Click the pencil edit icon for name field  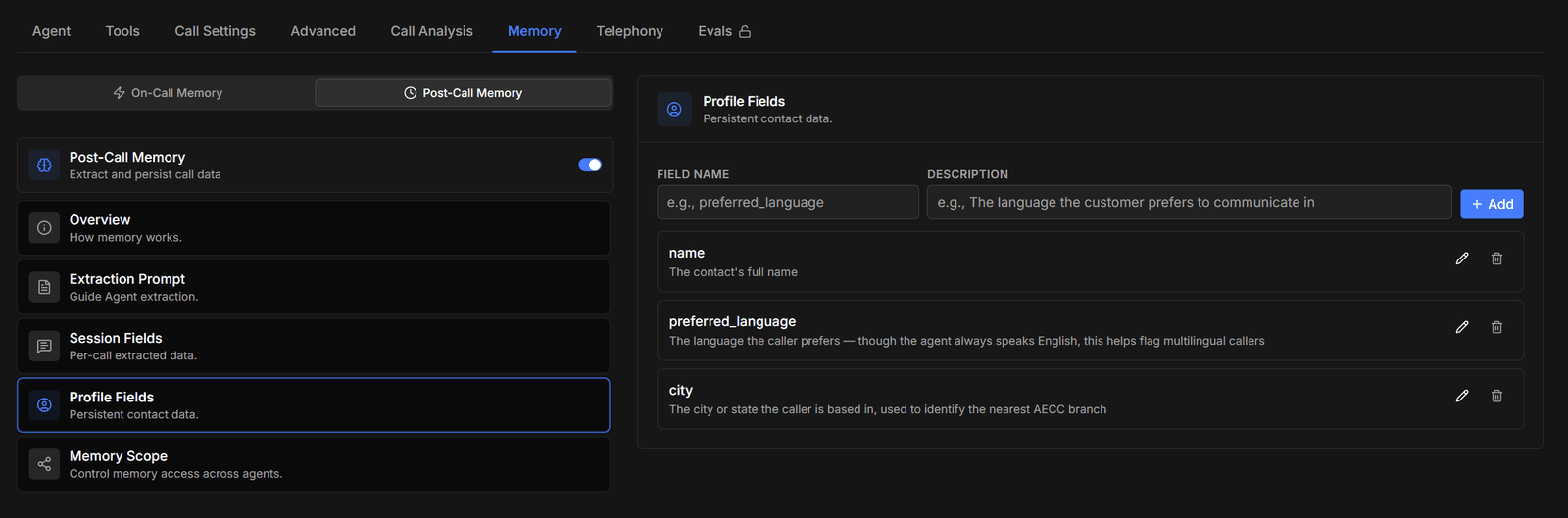tap(1462, 259)
